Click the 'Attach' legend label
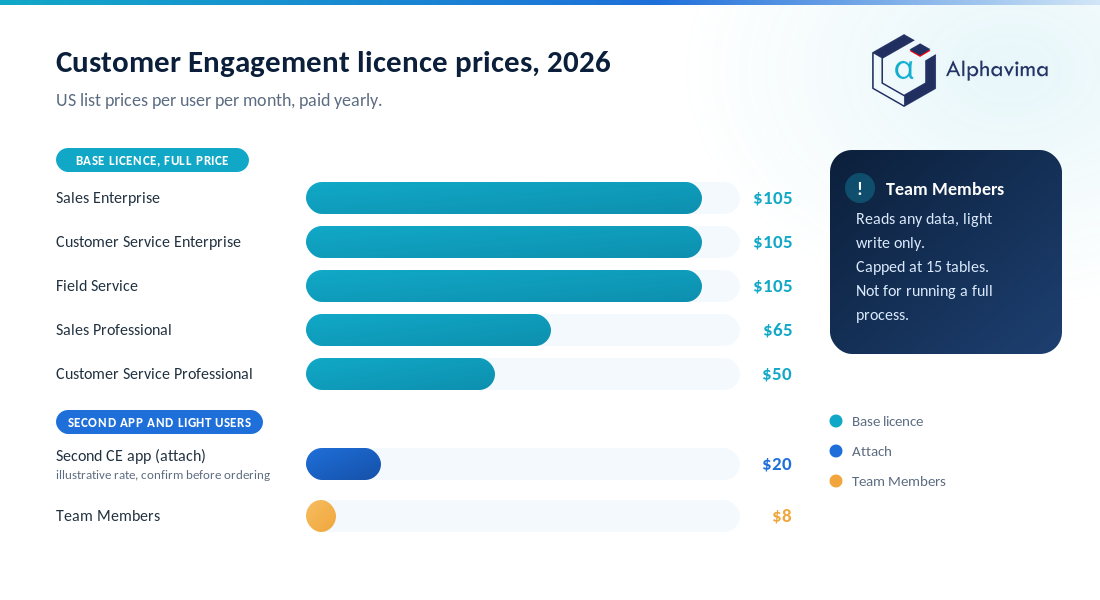Screen dimensions: 1100x600 (x=871, y=451)
